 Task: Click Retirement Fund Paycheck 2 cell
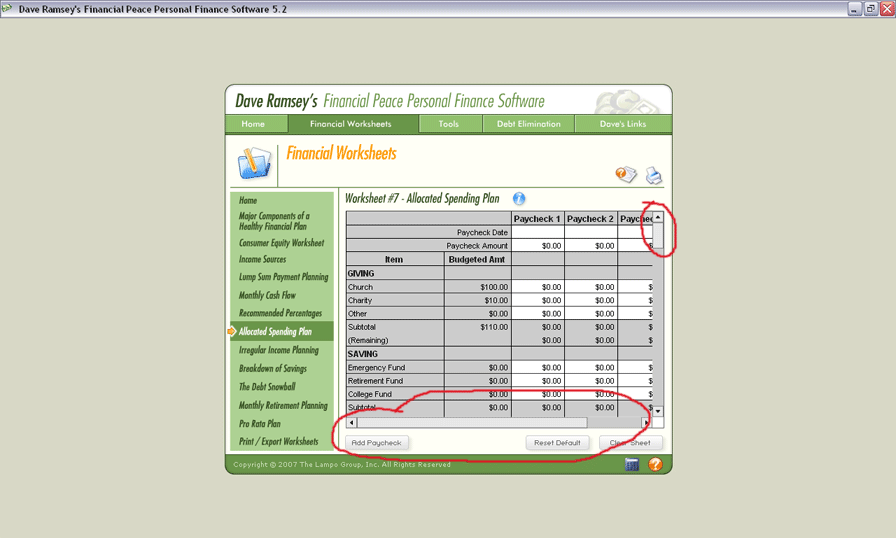click(x=590, y=380)
